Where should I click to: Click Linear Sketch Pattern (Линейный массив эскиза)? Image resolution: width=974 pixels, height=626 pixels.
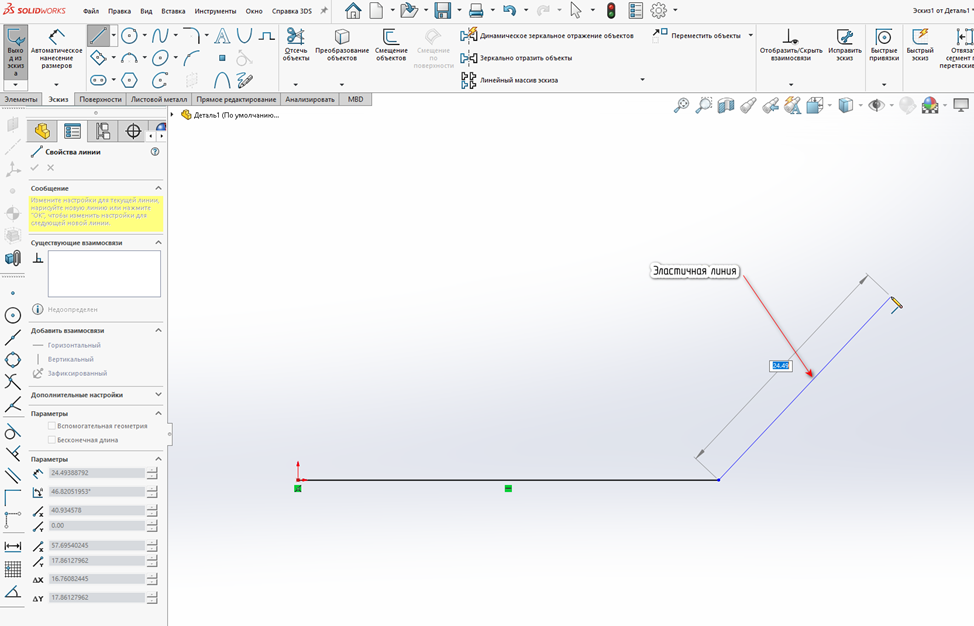(509, 80)
